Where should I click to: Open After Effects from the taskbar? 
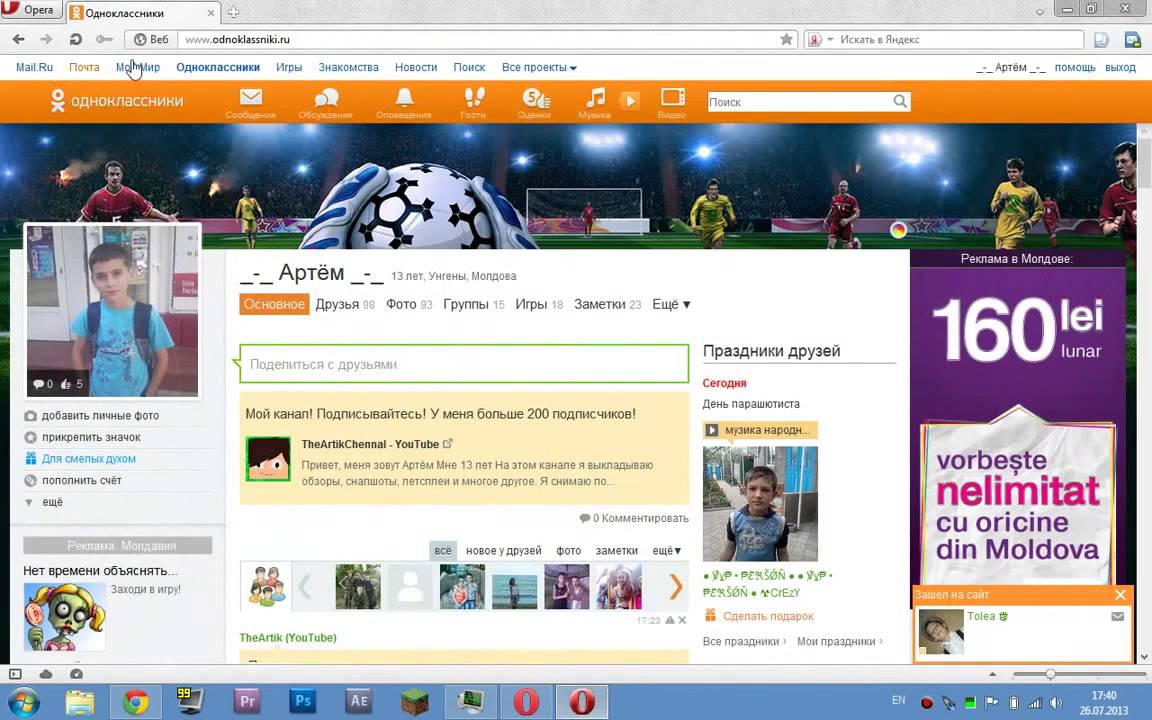click(359, 702)
